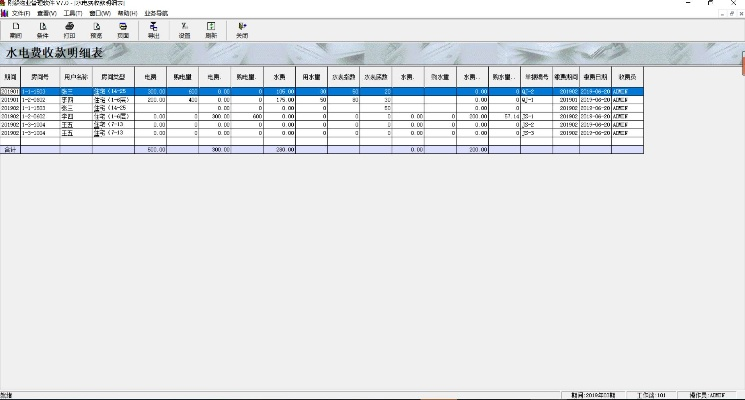Screen dimensions: 745x400
Task: Click the 导出 (Export) toolbar icon
Action: [x=153, y=29]
